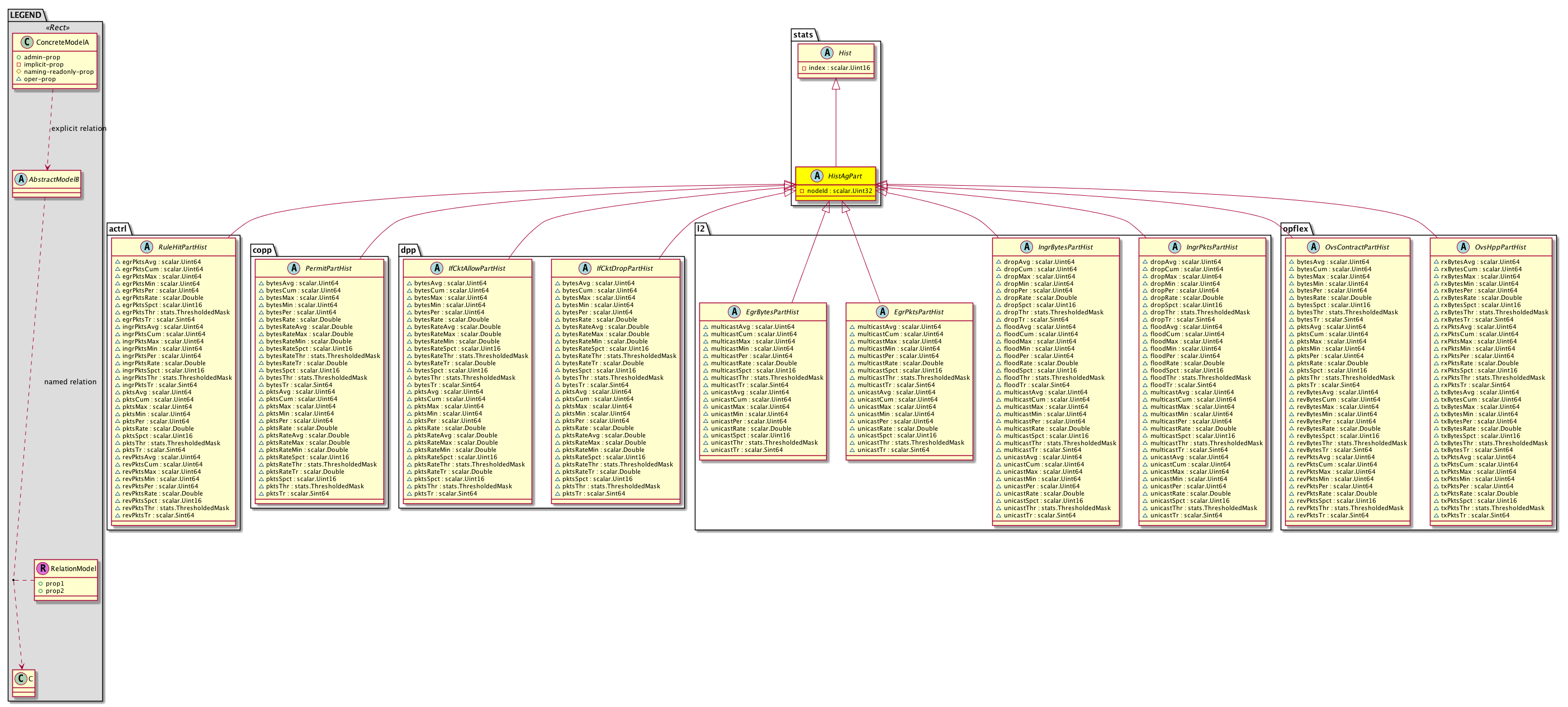The image size is (1568, 707).
Task: Select the stats package tab label
Action: (803, 35)
